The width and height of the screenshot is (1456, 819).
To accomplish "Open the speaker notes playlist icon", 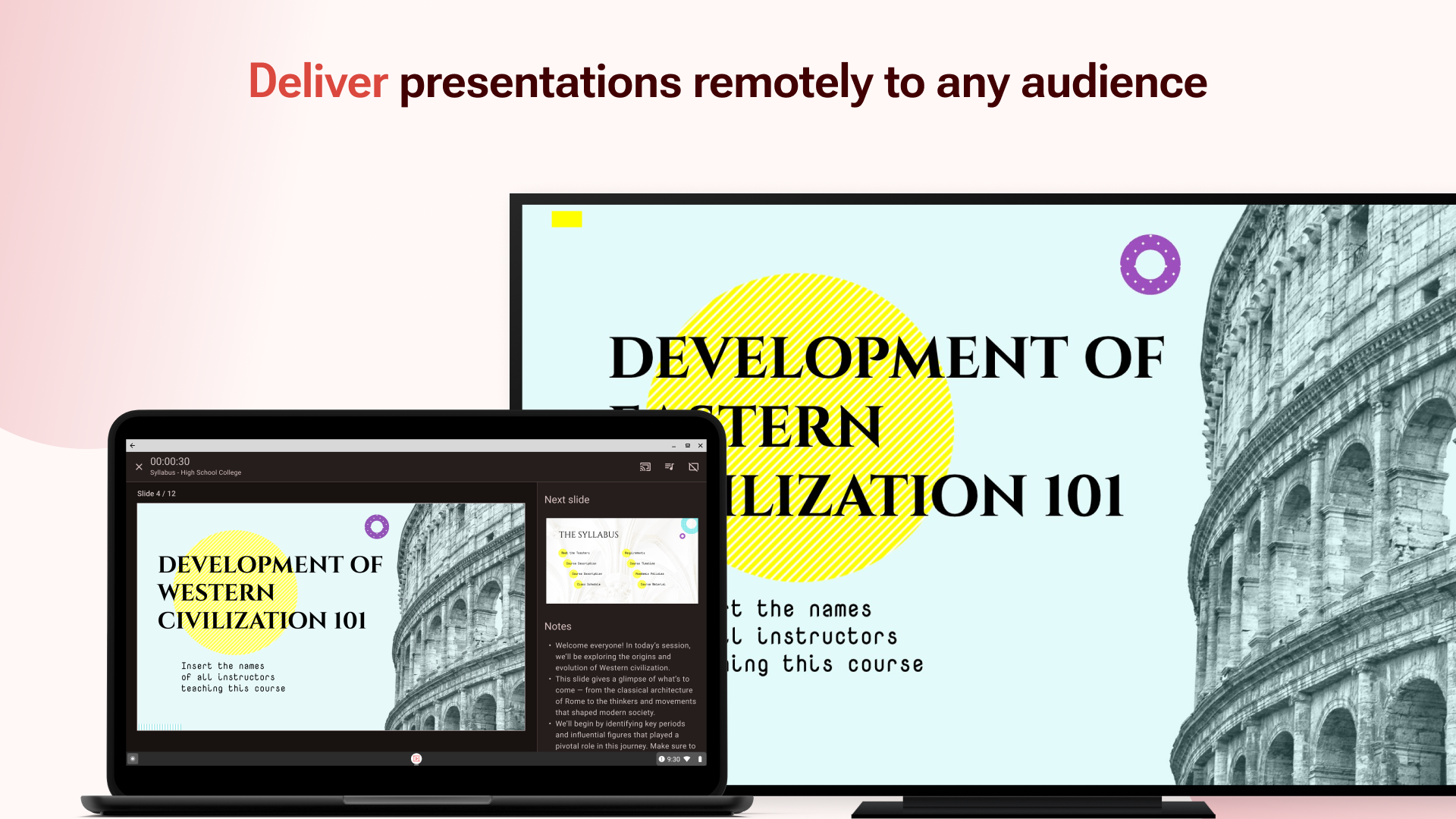I will click(x=670, y=467).
